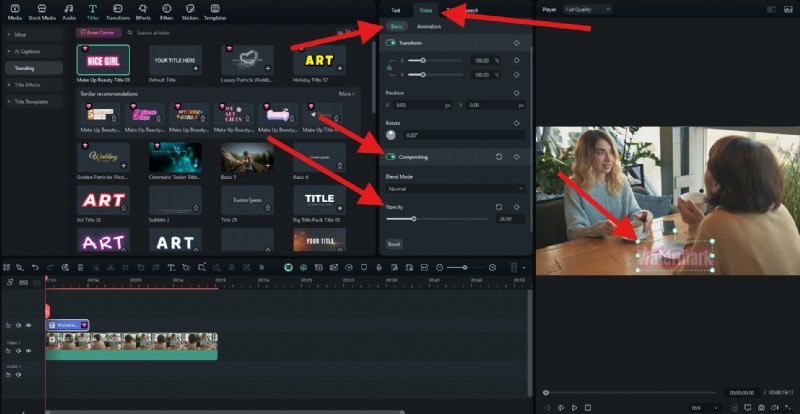
Task: Stop playback in the Player
Action: point(588,407)
